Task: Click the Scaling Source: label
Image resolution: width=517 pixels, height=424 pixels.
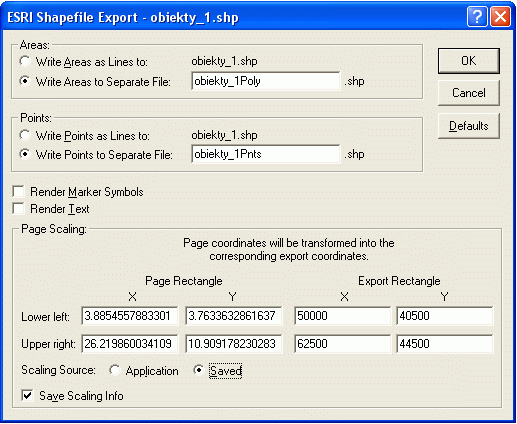Action: coord(58,370)
